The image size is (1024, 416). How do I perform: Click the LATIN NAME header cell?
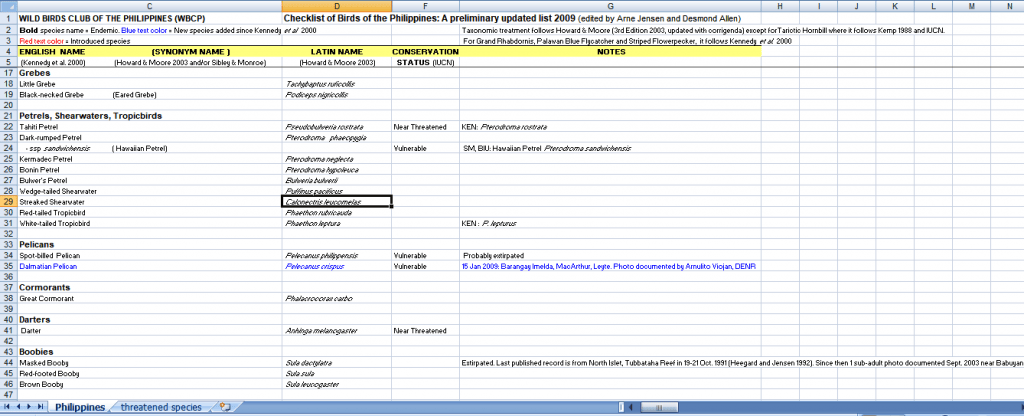click(336, 51)
